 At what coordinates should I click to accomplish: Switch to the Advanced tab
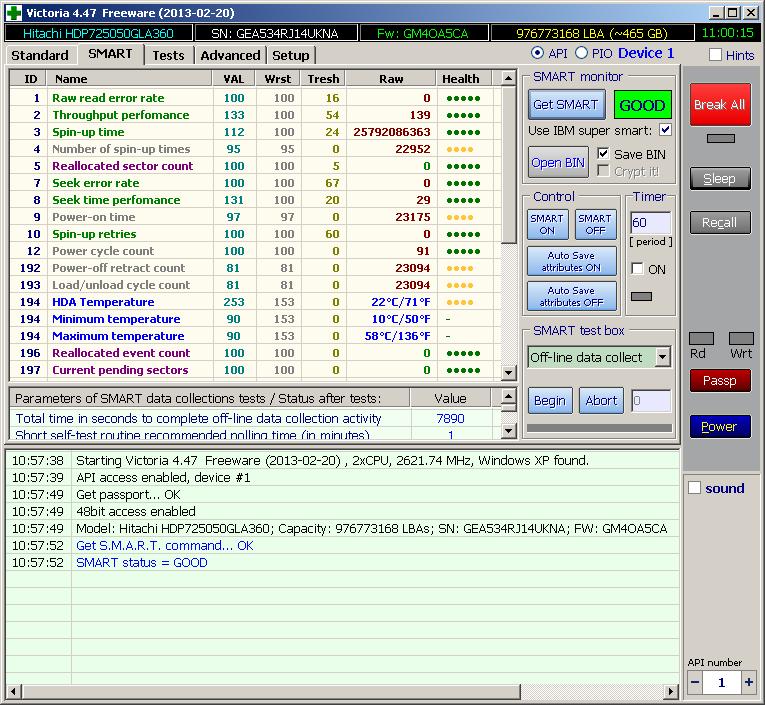(x=230, y=55)
